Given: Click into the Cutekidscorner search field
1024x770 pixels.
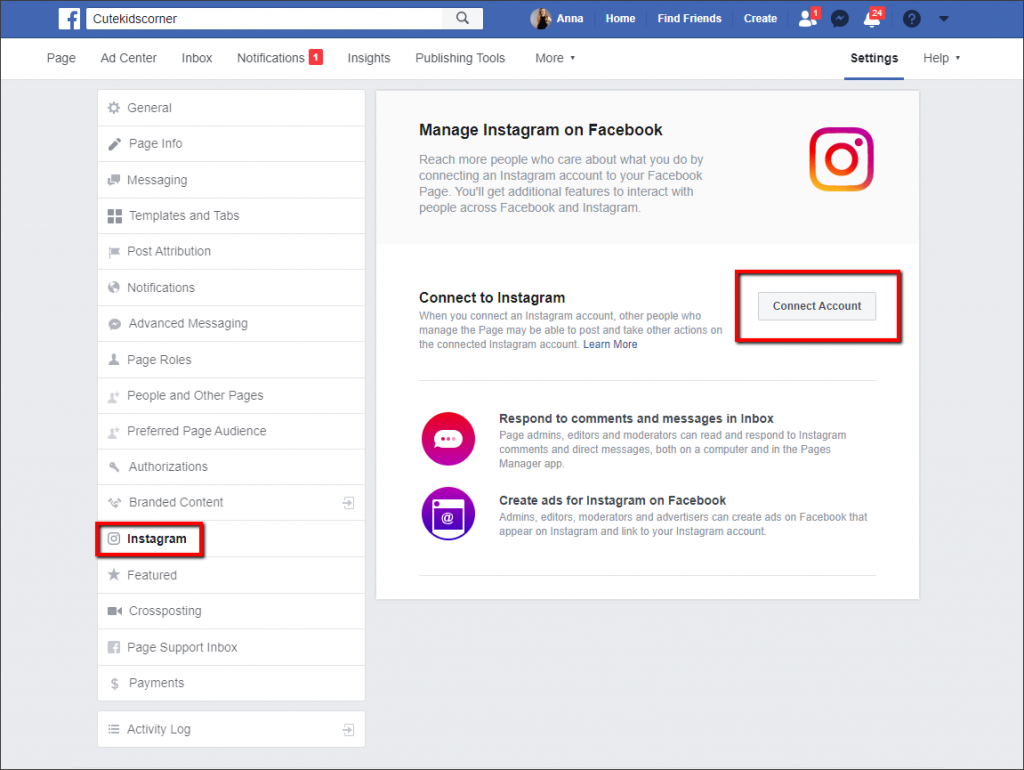Looking at the screenshot, I should [x=264, y=18].
